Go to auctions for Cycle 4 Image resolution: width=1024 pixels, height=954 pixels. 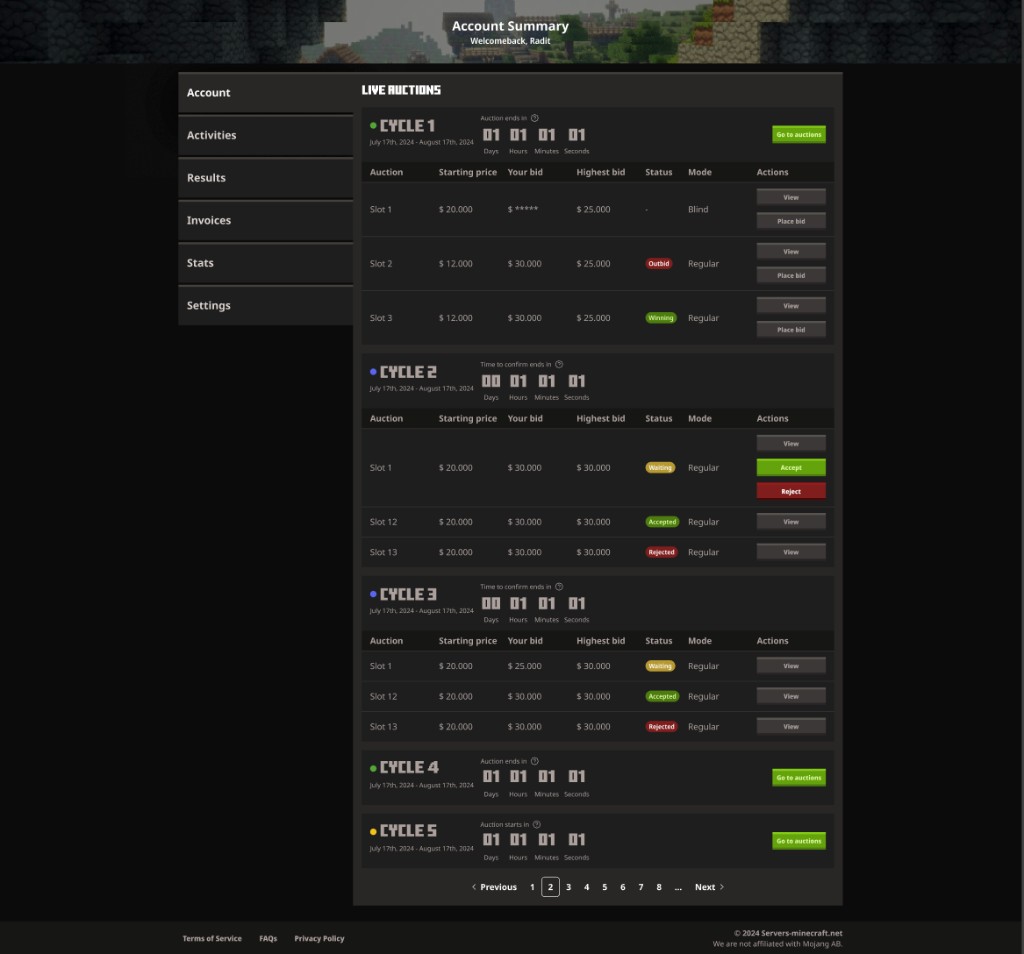tap(799, 778)
